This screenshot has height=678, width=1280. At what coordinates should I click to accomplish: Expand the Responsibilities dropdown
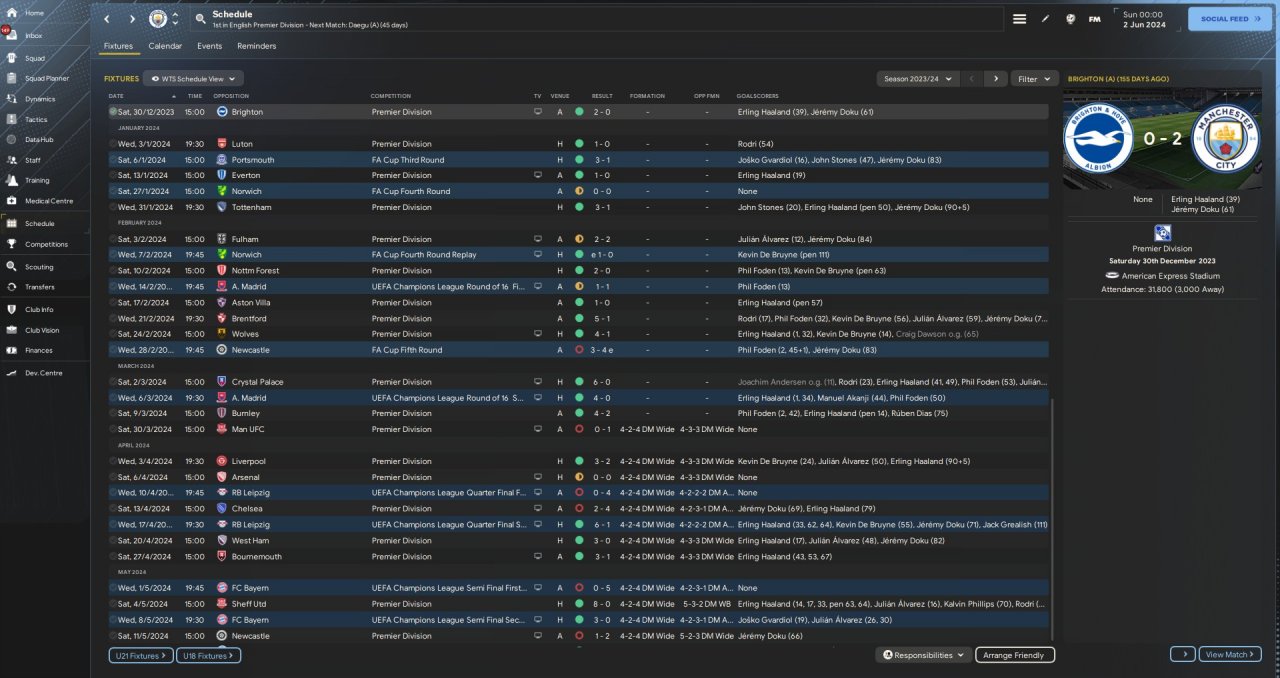923,655
